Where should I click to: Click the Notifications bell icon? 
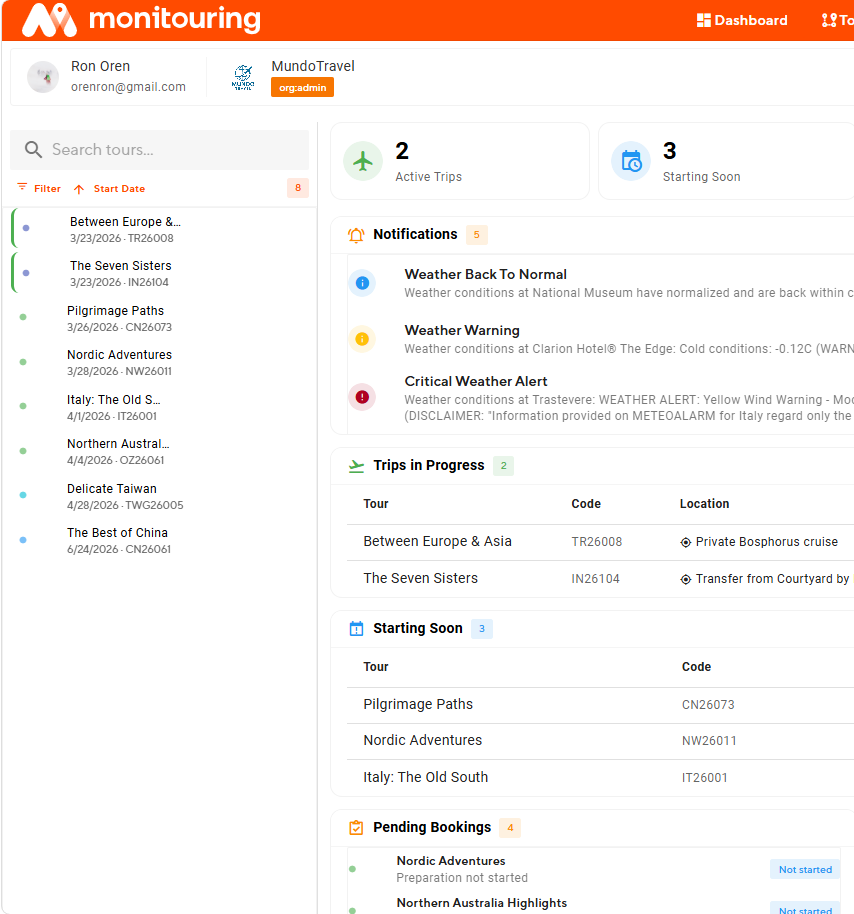356,234
